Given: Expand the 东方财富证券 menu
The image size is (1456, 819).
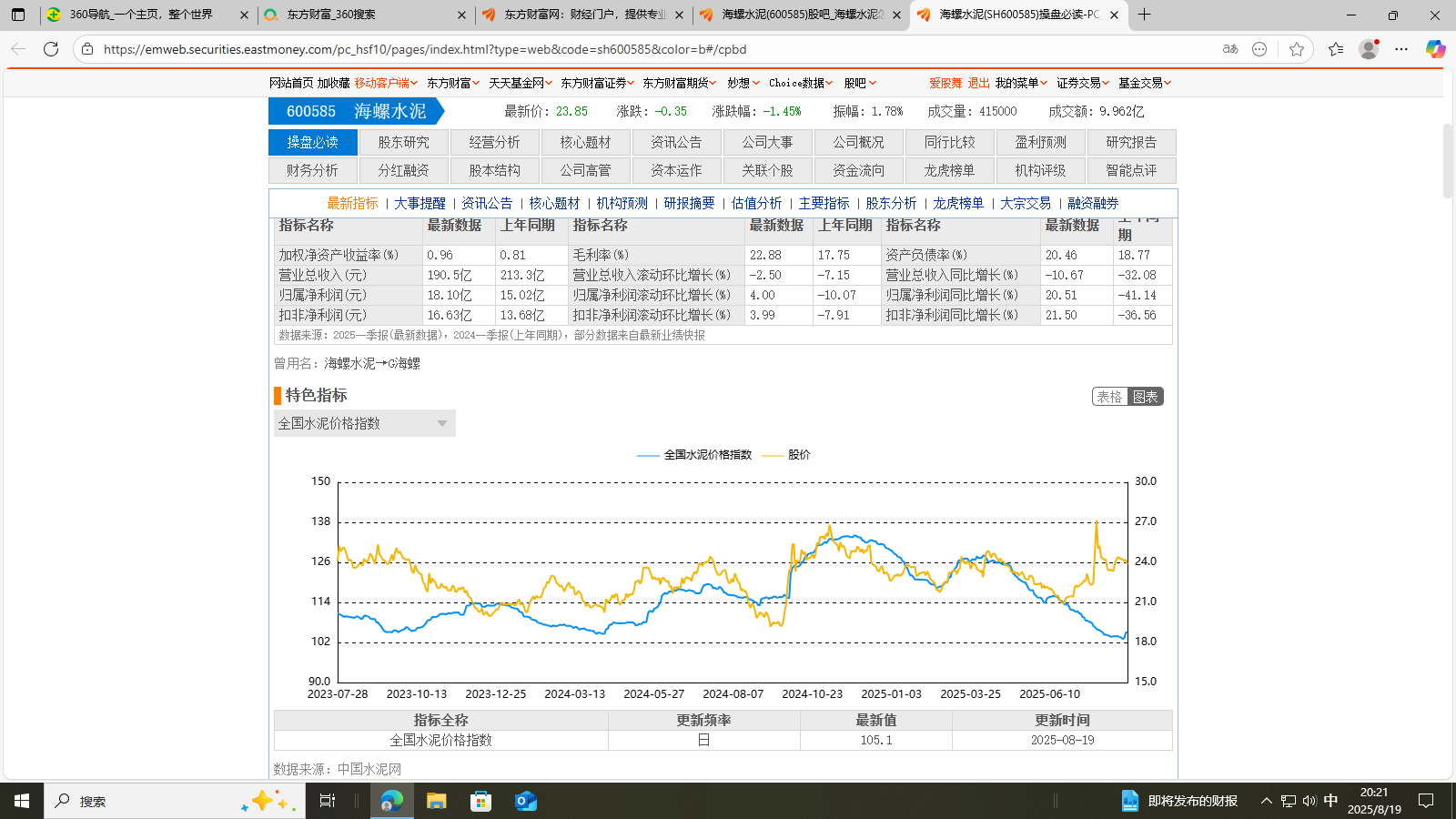Looking at the screenshot, I should [x=597, y=83].
